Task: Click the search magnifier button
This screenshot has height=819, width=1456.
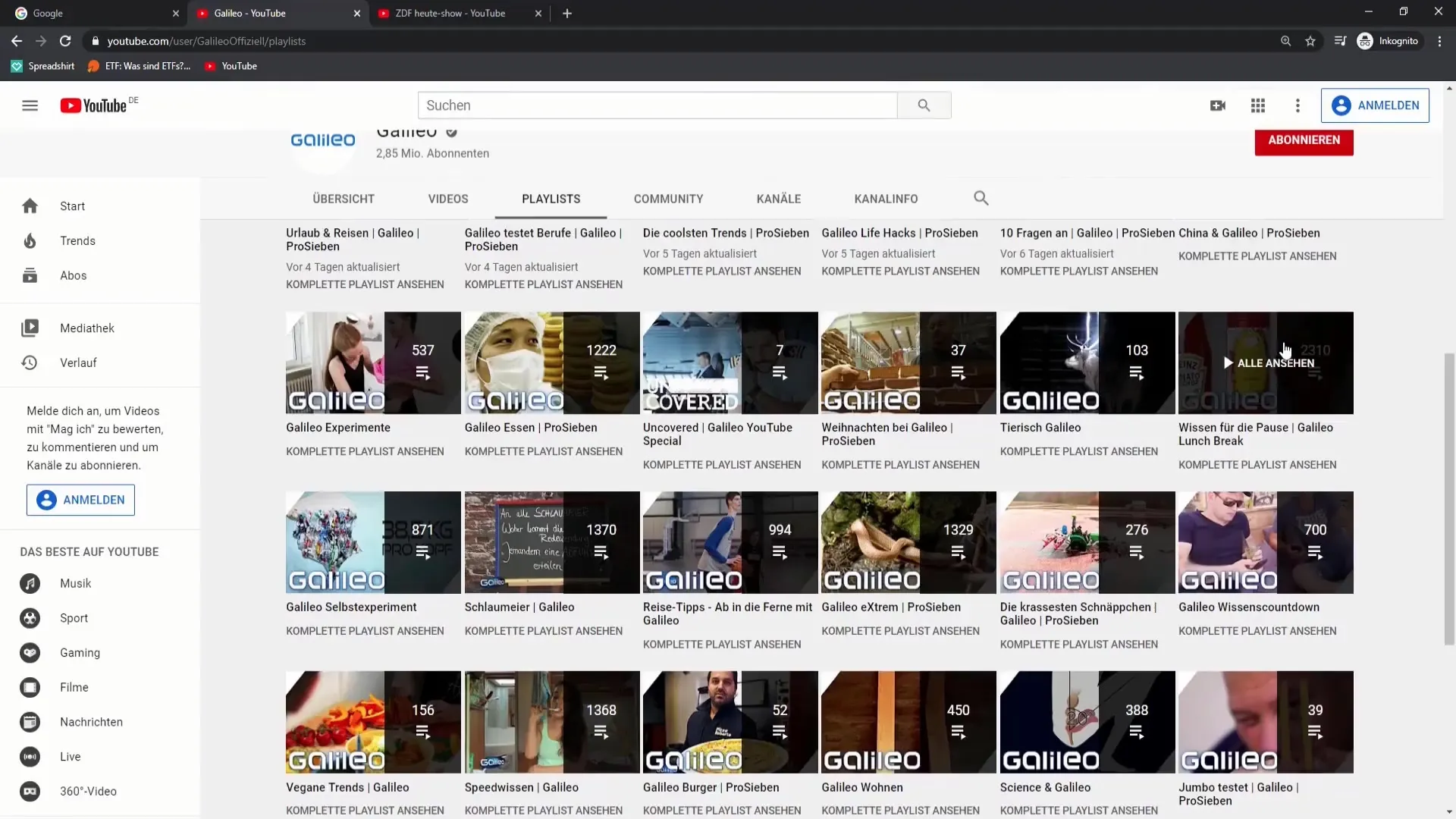Action: click(924, 105)
